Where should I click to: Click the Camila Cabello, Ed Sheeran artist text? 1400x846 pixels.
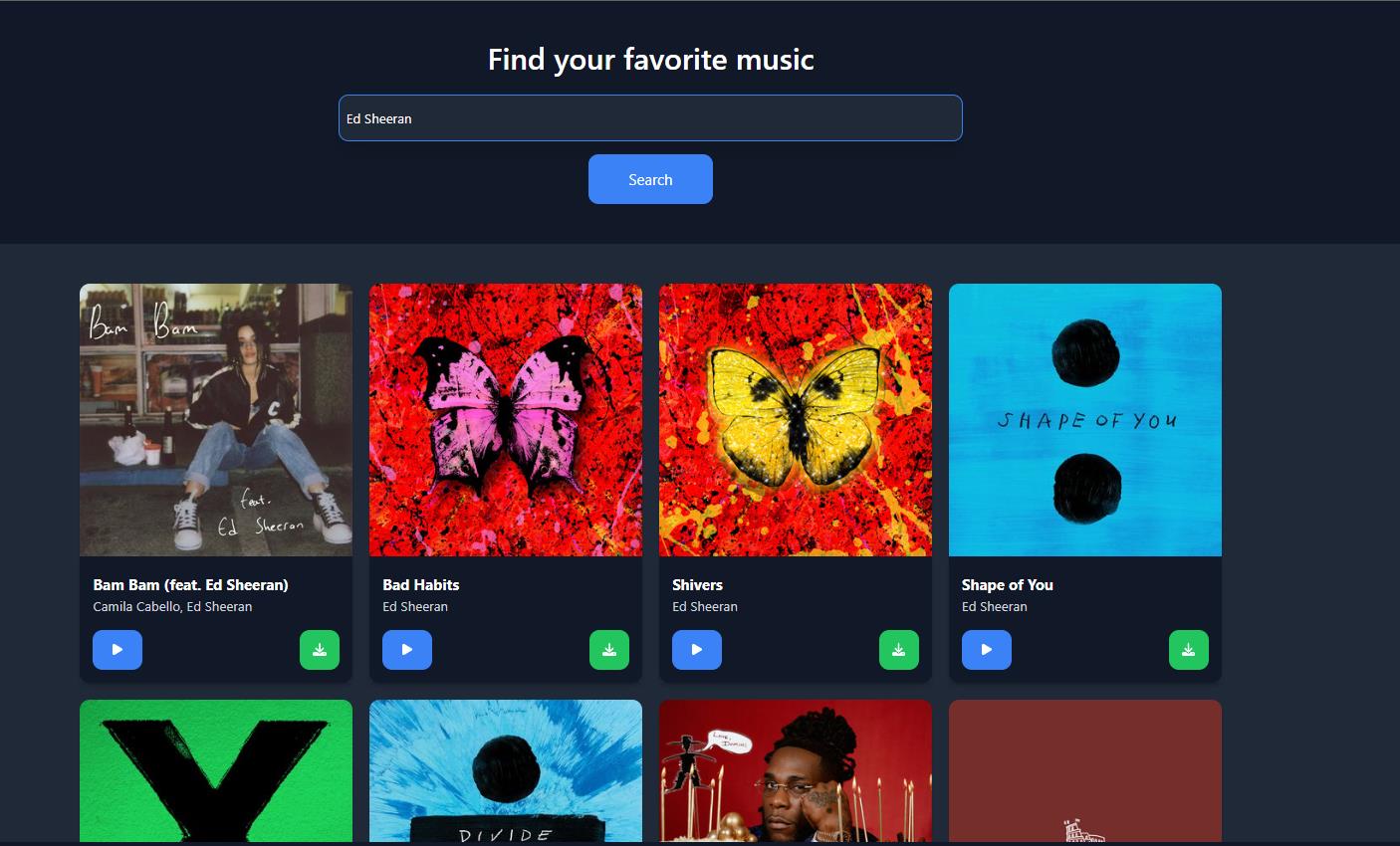pyautogui.click(x=172, y=606)
